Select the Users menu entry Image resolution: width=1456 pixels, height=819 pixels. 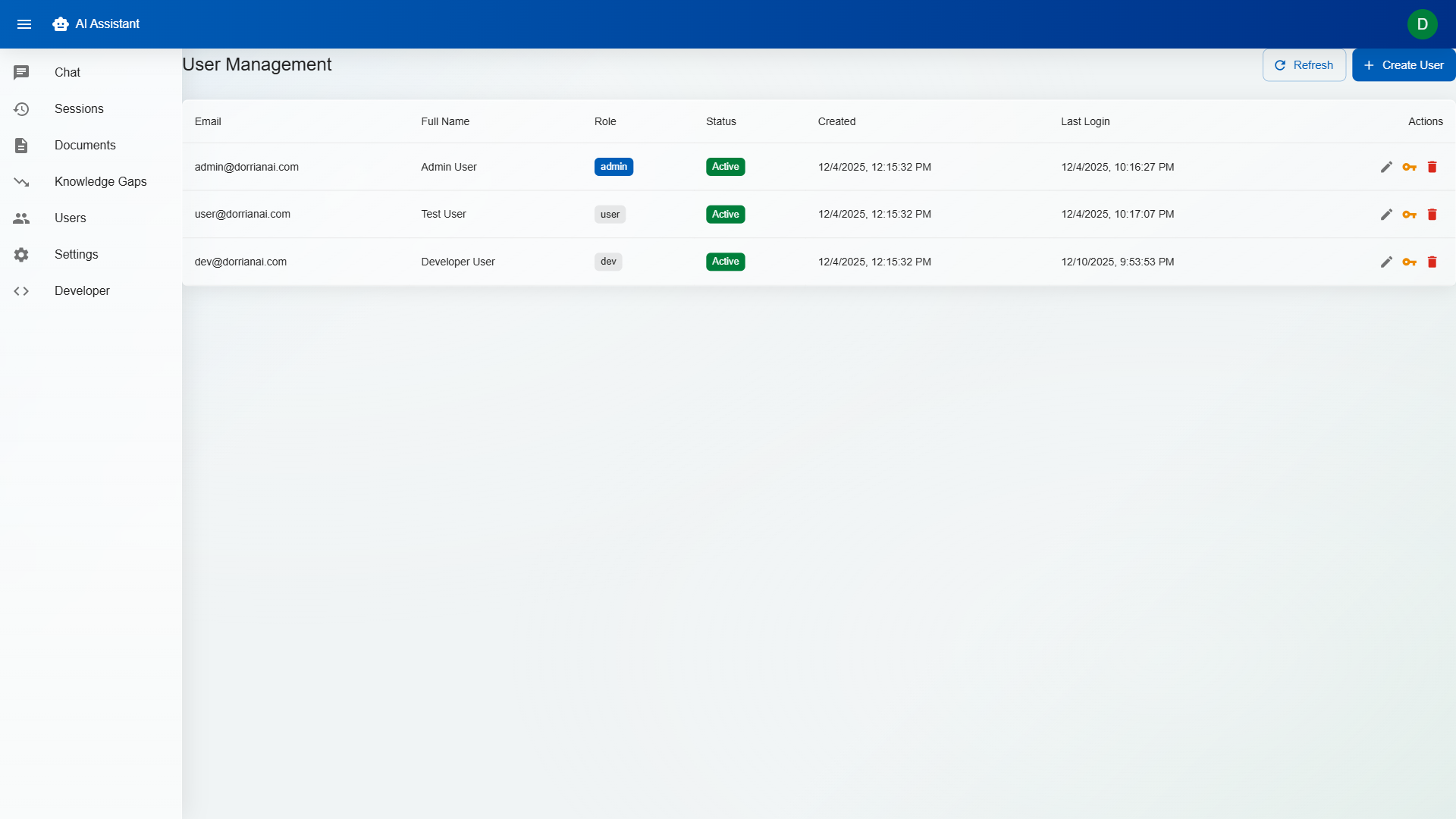click(71, 218)
